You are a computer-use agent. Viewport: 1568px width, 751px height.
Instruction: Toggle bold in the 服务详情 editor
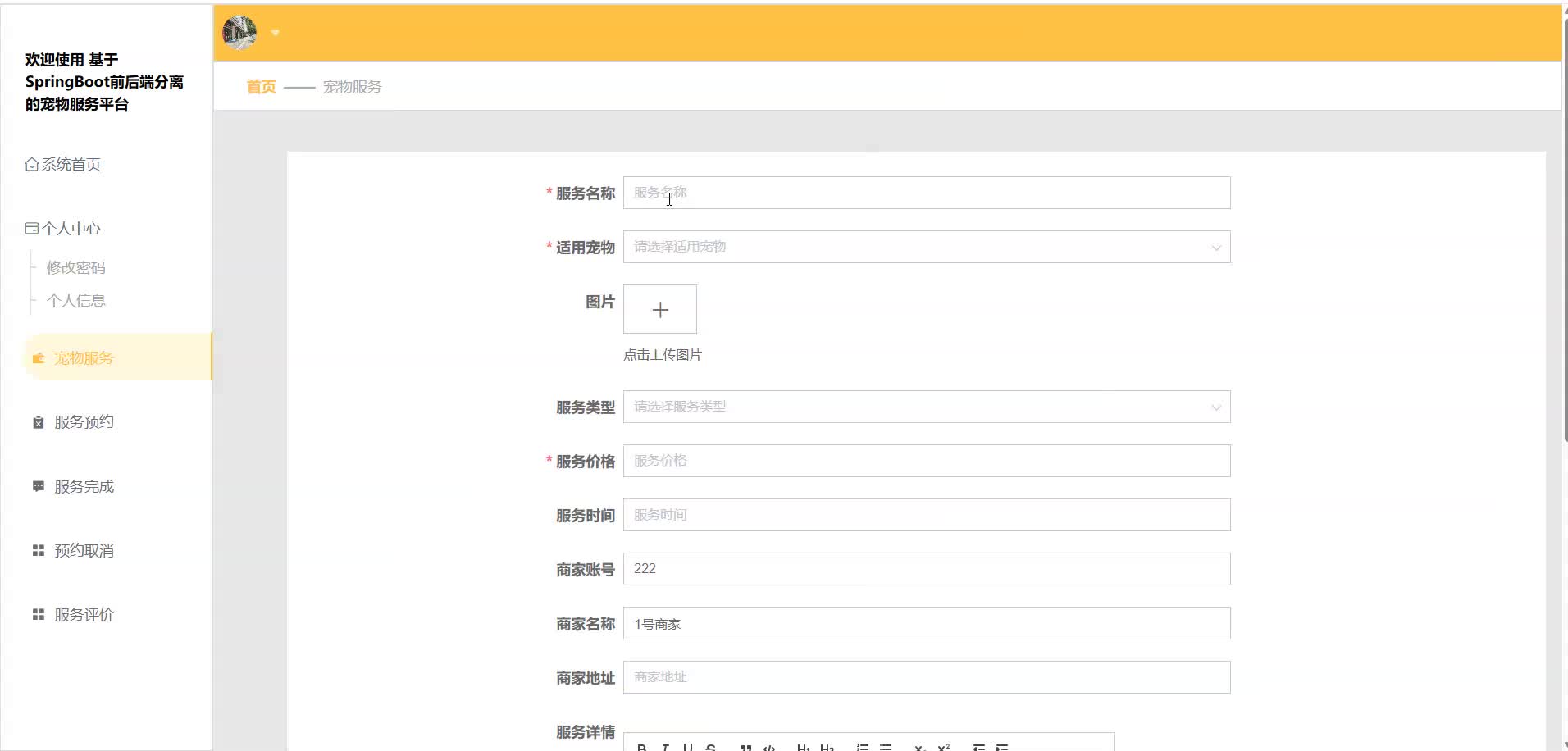642,747
